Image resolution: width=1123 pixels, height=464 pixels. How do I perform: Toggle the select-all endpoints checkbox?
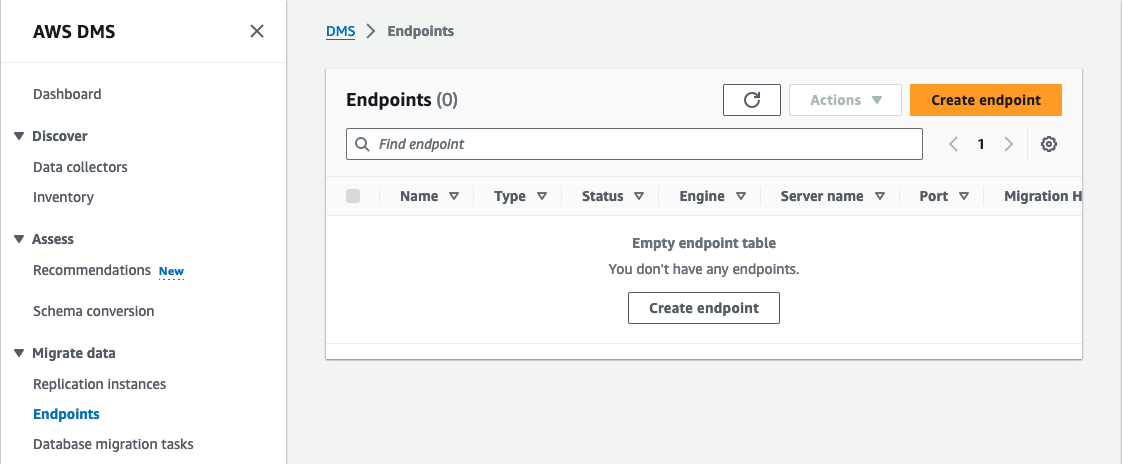pos(353,196)
